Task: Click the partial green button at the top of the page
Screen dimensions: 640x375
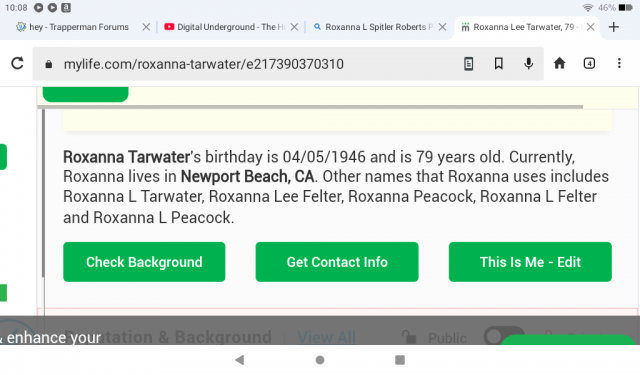Action: pos(85,94)
